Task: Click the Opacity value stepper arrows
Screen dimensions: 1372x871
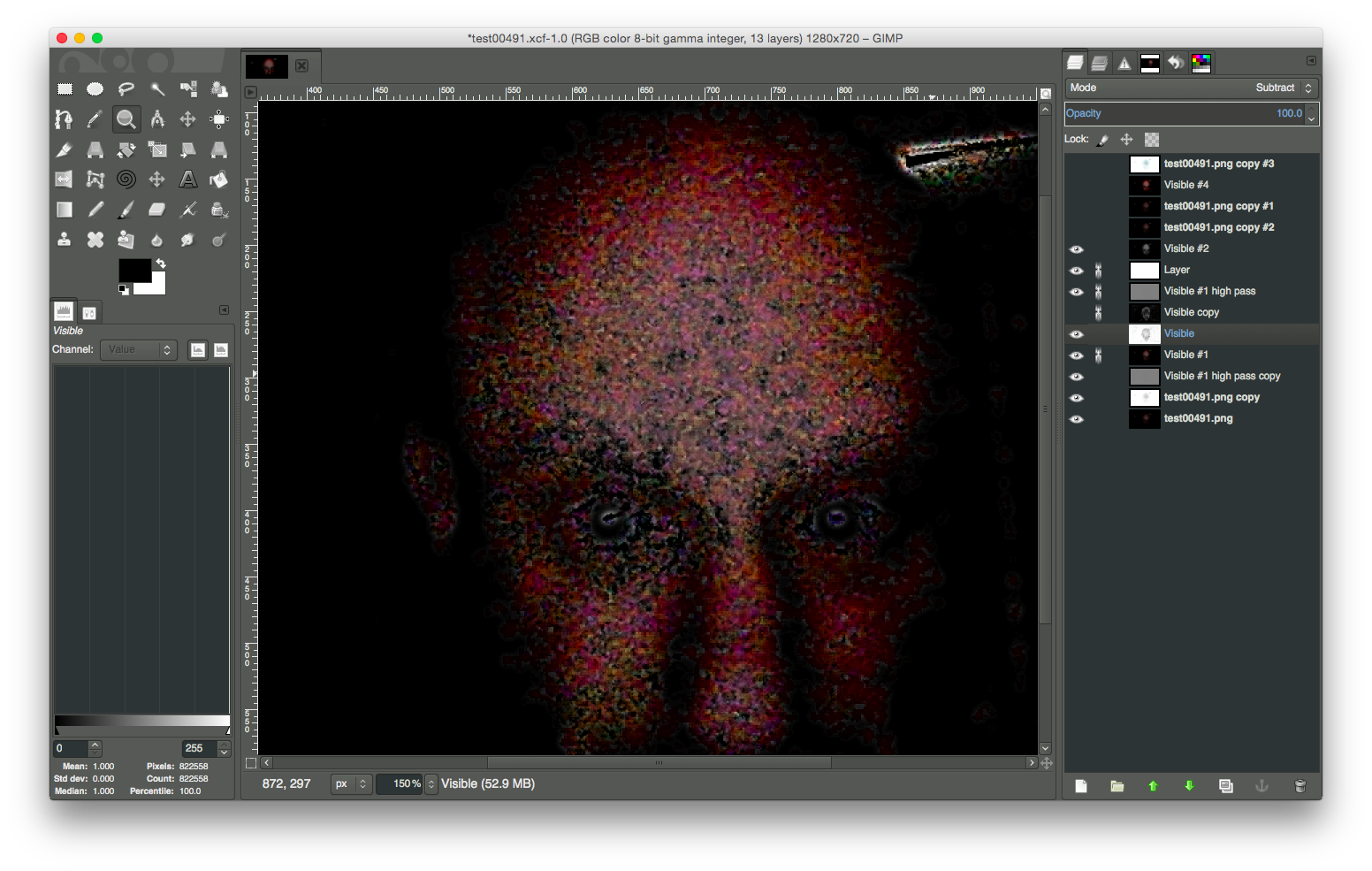Action: pos(1312,113)
